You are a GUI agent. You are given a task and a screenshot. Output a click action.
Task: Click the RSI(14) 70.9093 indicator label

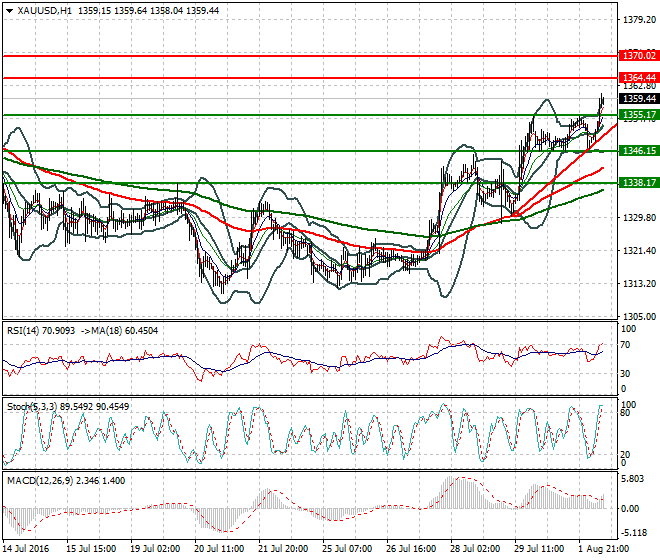pyautogui.click(x=41, y=331)
